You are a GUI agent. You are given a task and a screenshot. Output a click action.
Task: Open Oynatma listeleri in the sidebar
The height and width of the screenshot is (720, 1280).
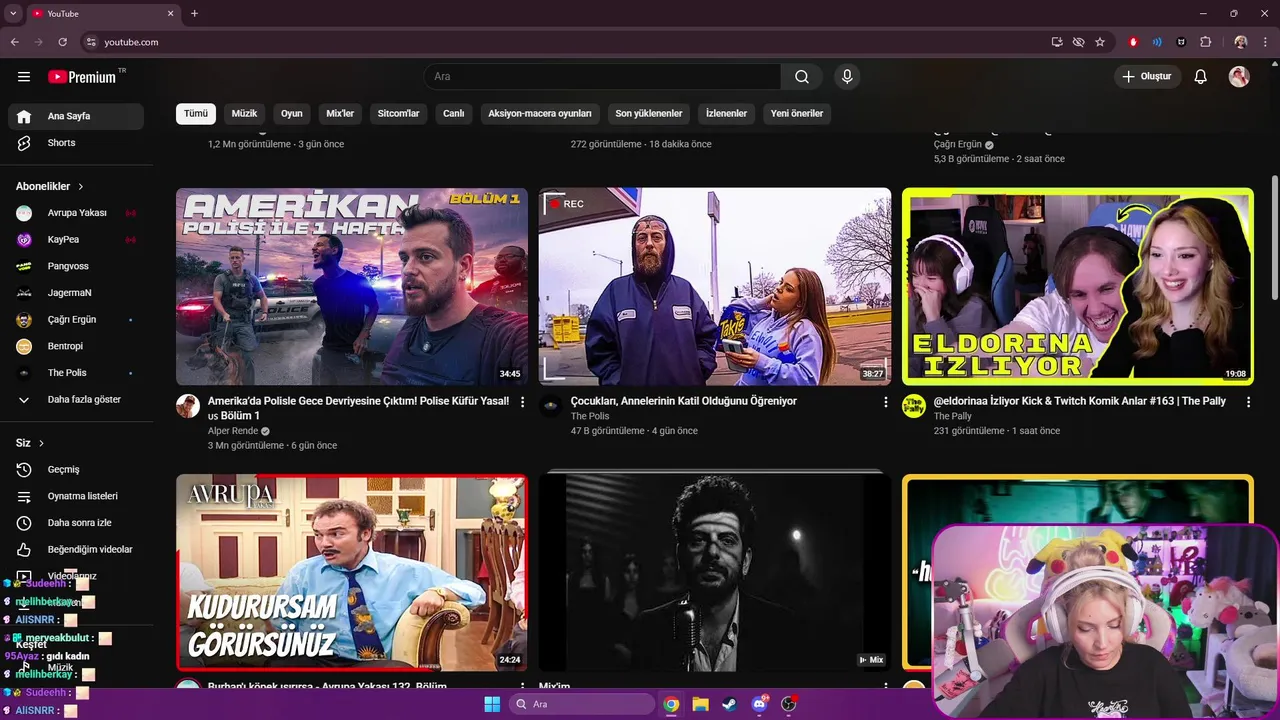(x=76, y=496)
